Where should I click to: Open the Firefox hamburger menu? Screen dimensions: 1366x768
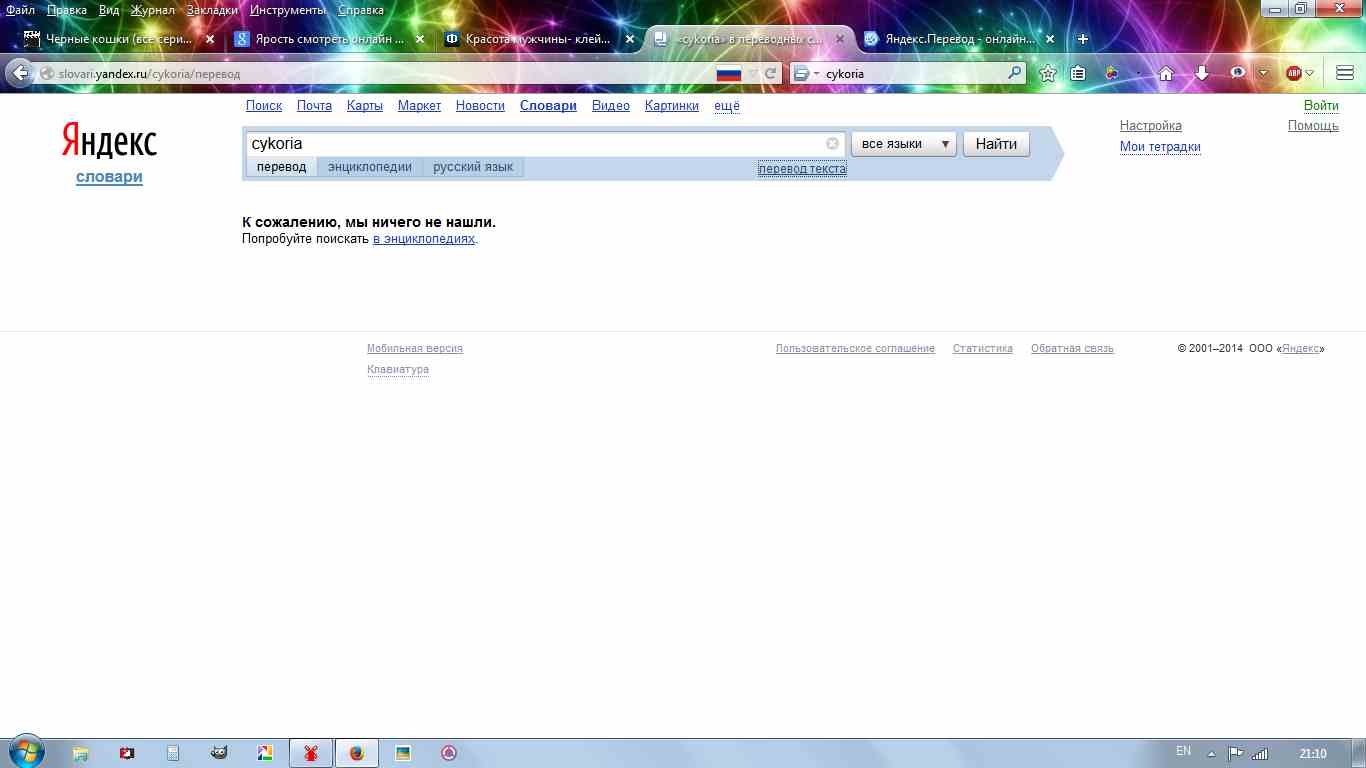(1345, 73)
